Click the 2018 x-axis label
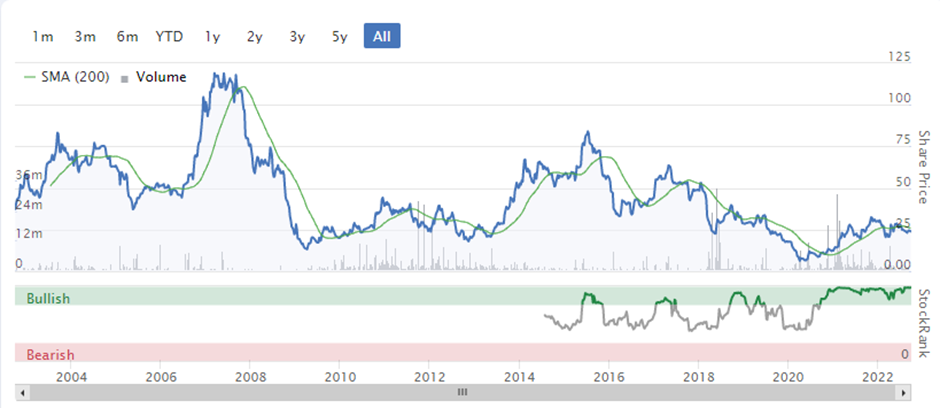The image size is (940, 408). point(698,377)
